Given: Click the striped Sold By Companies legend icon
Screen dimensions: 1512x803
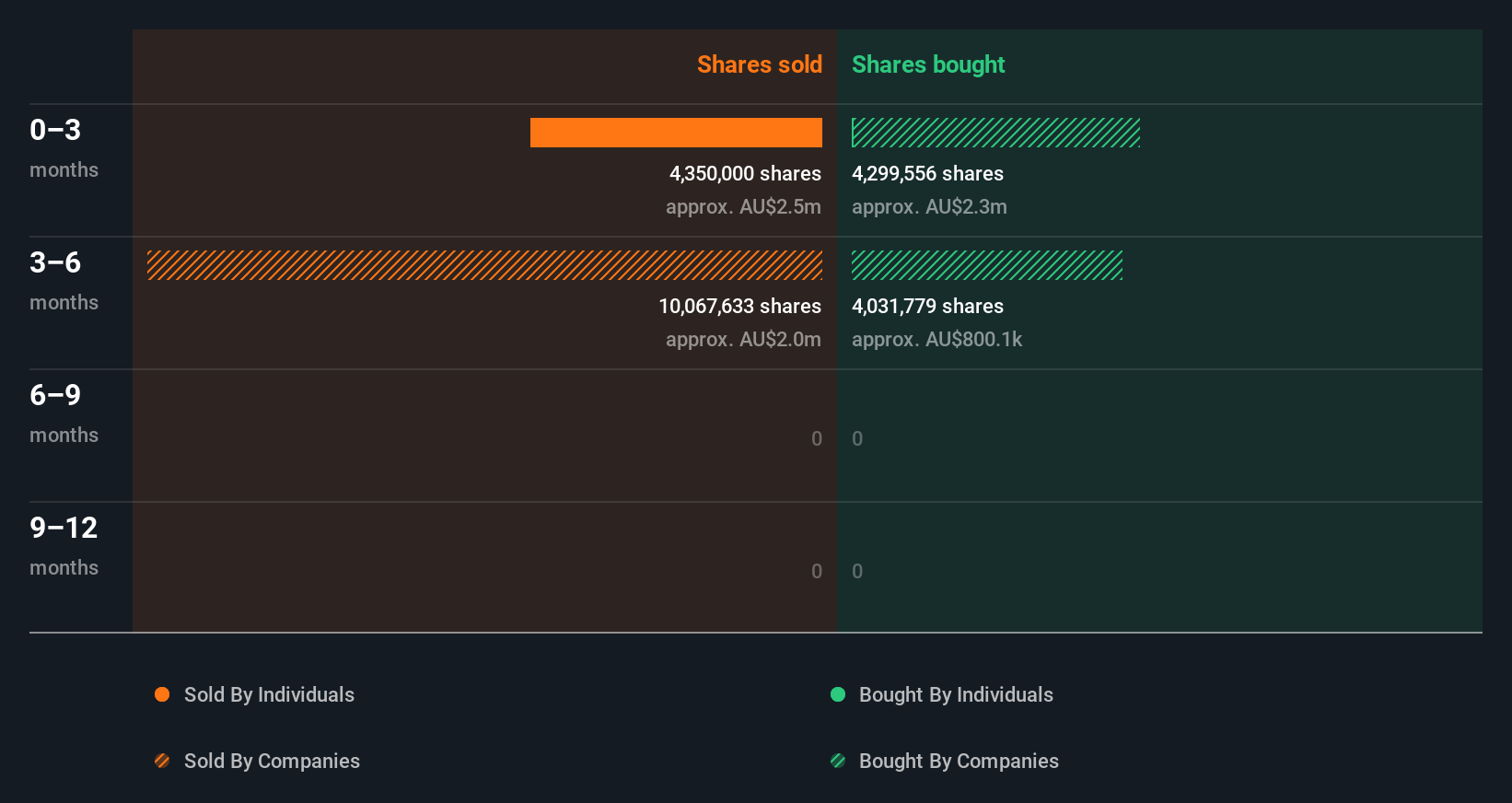Looking at the screenshot, I should [x=162, y=761].
